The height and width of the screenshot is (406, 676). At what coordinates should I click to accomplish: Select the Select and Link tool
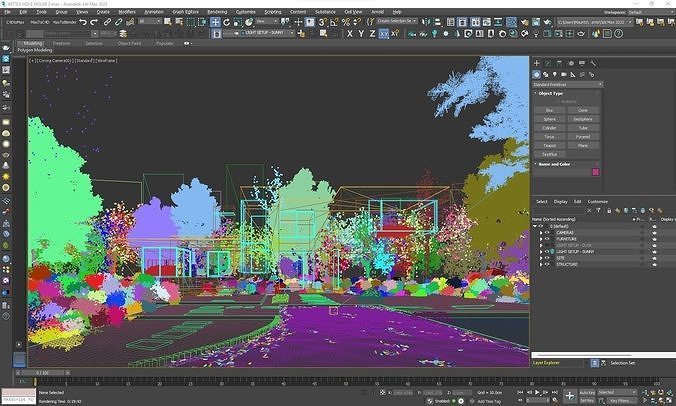click(x=107, y=22)
